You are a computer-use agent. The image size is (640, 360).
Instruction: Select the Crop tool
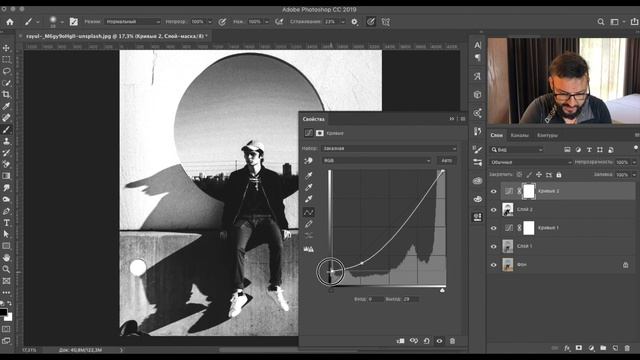[x=6, y=94]
